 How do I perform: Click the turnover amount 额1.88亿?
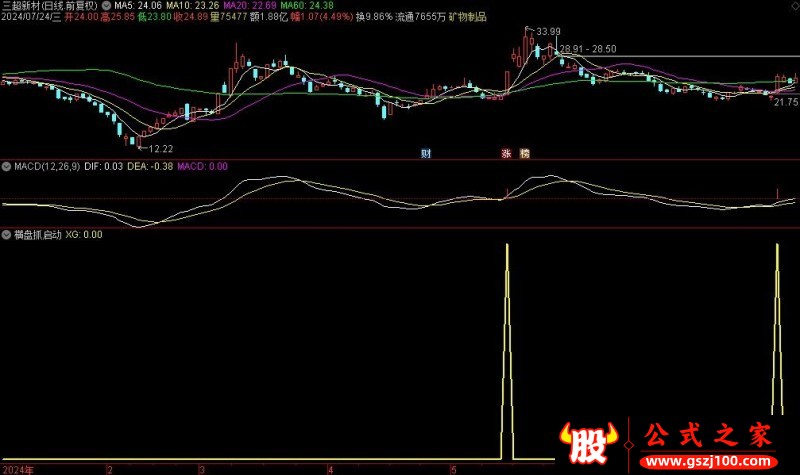269,17
